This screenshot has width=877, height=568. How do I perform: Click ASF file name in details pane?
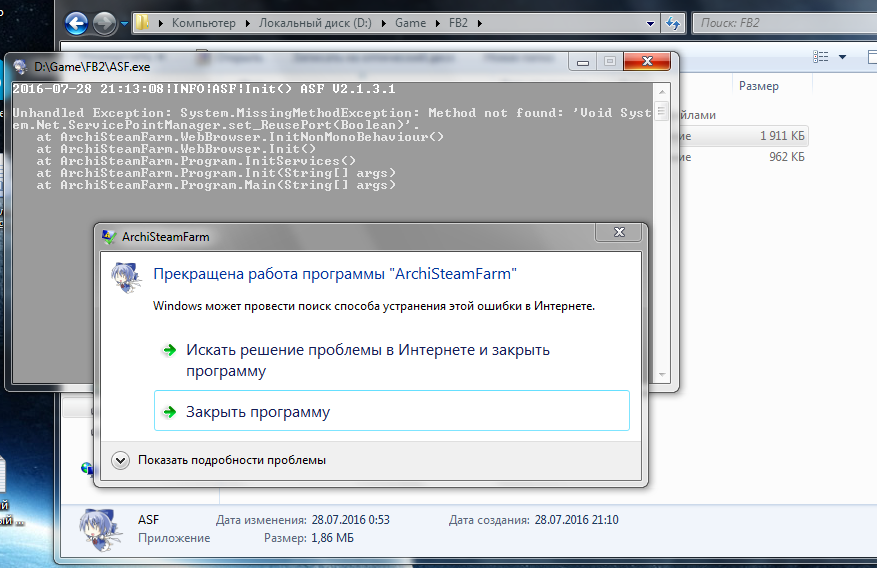coord(148,520)
